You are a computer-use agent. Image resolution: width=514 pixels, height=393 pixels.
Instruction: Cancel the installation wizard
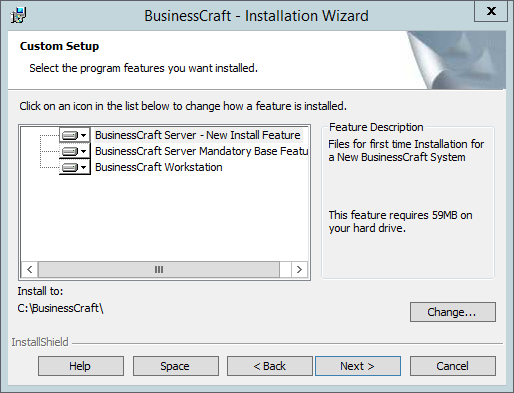(x=453, y=366)
